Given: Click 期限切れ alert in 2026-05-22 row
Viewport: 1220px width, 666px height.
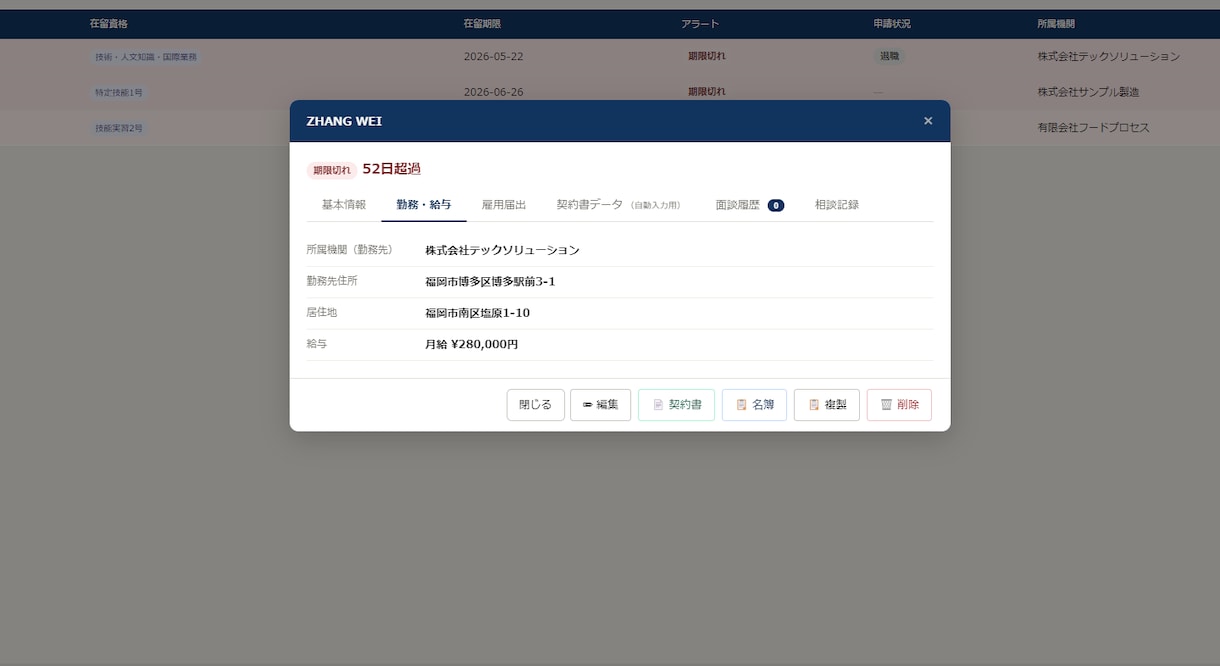Looking at the screenshot, I should click(x=707, y=57).
